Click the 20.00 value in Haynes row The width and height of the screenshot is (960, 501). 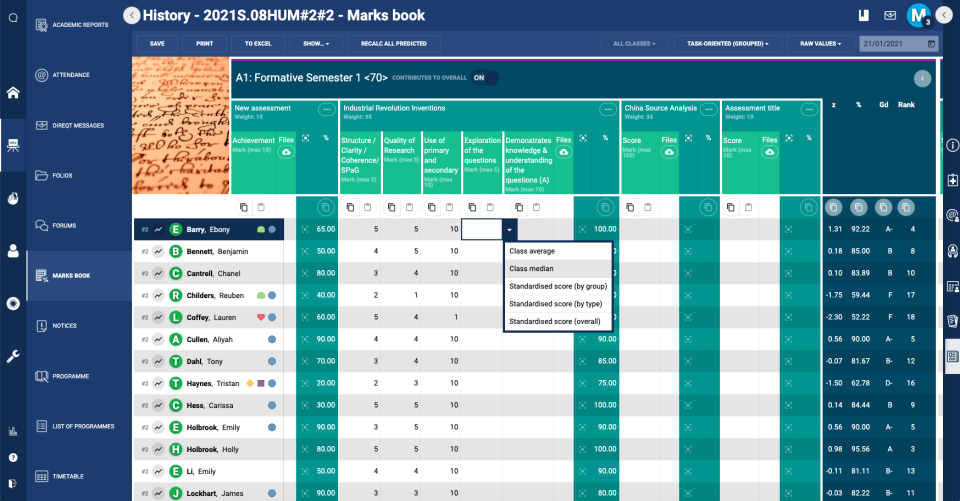click(x=325, y=383)
